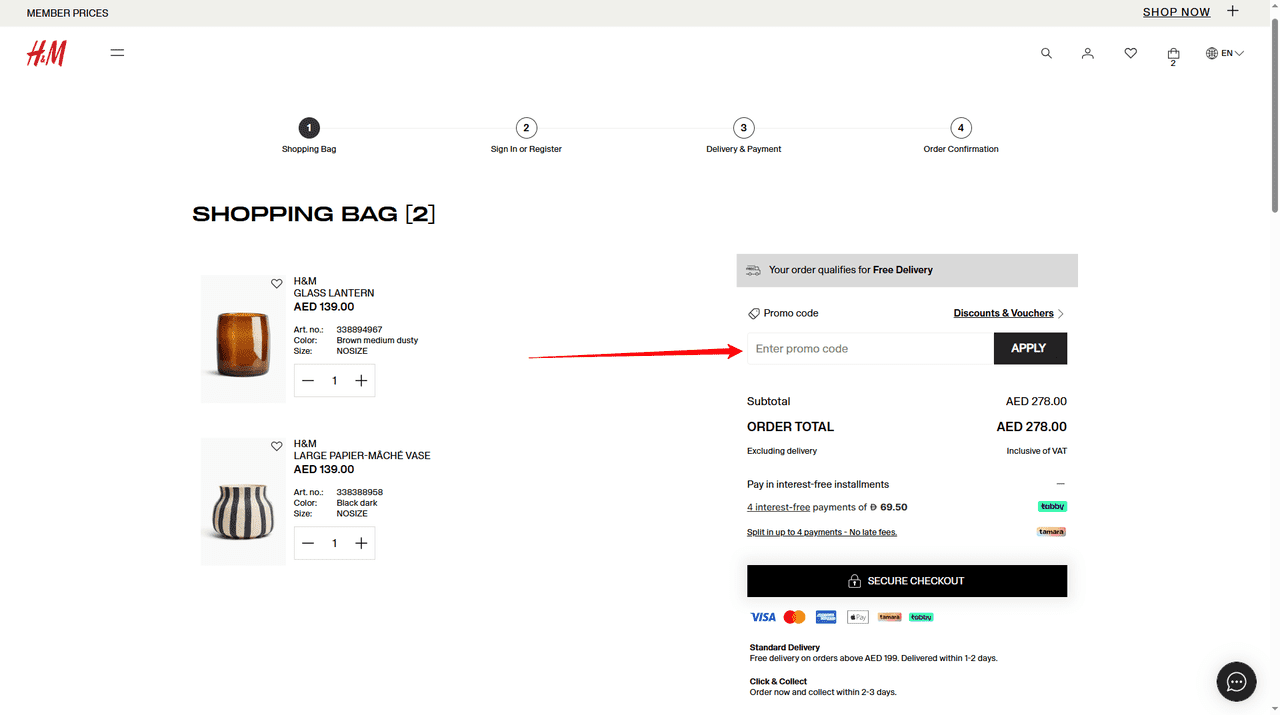Screen dimensions: 1280x715
Task: Go to step 4 Order Confirmation
Action: click(961, 136)
